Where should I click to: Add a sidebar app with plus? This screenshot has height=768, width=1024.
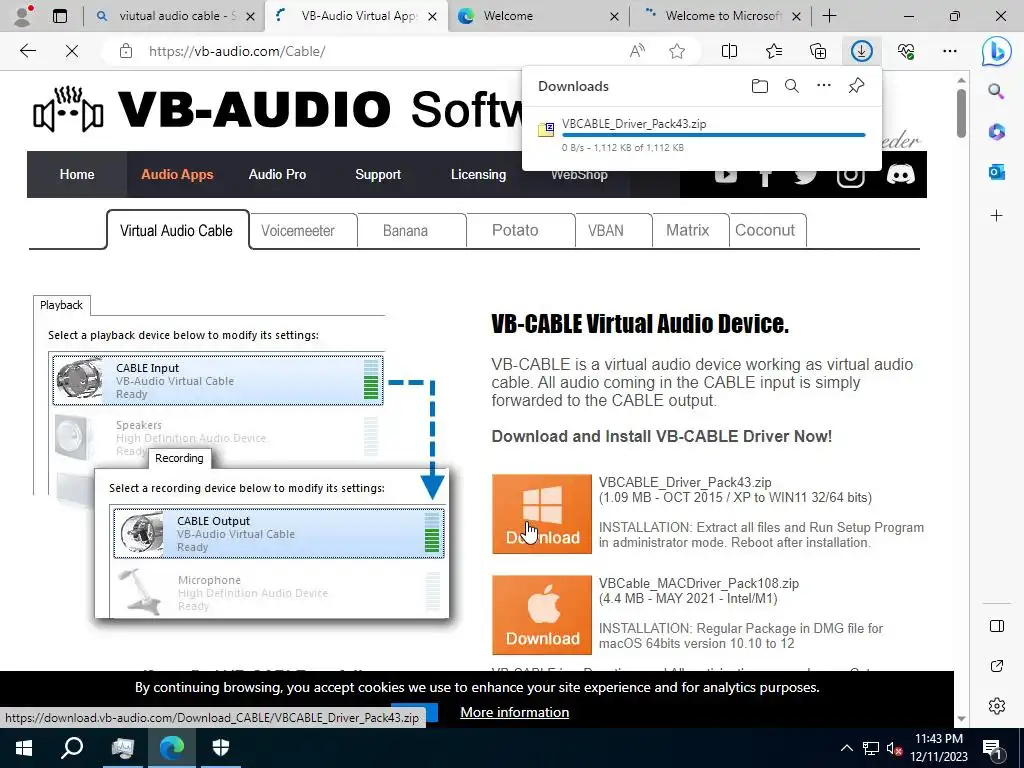tap(996, 216)
